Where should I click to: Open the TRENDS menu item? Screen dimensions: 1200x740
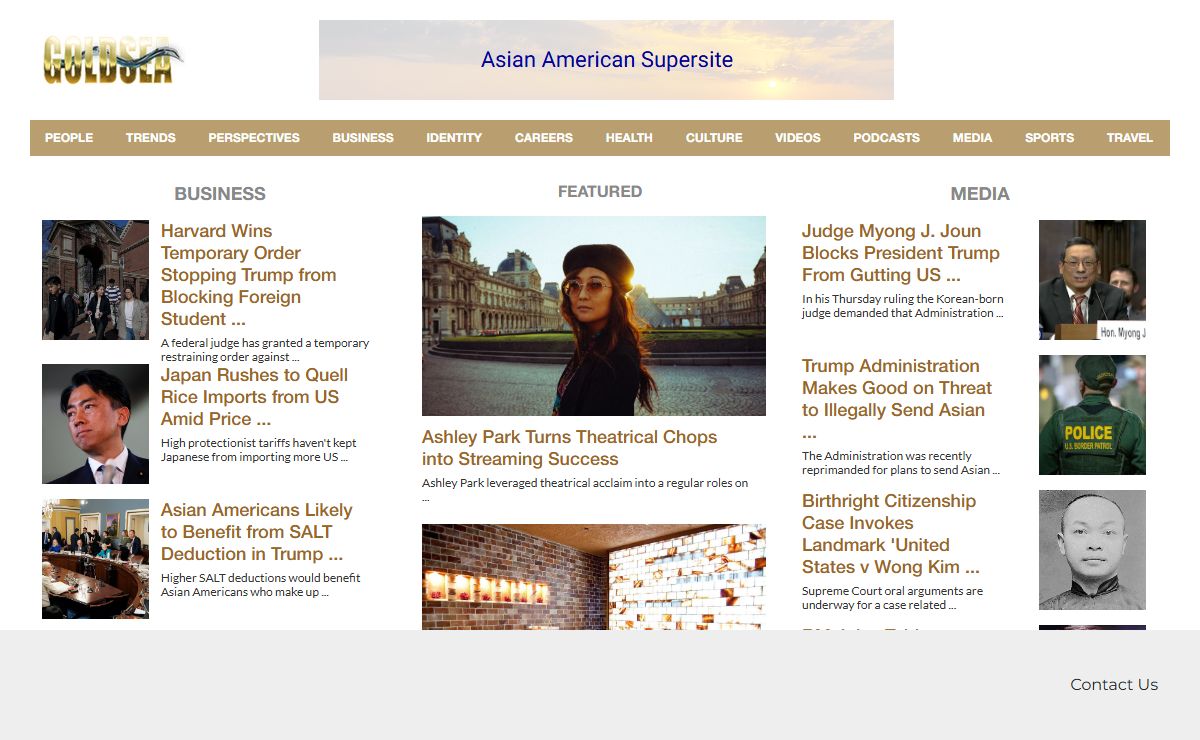(x=151, y=138)
